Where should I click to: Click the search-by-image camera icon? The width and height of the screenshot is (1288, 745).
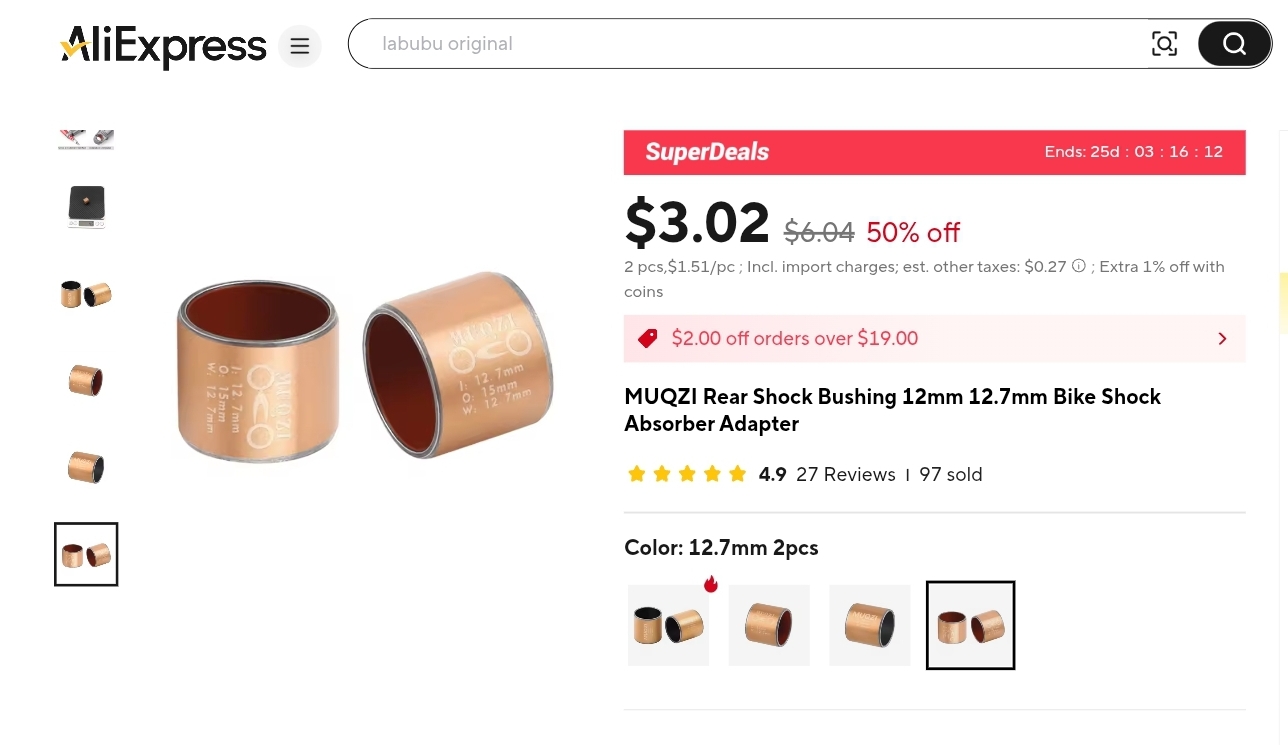1164,44
